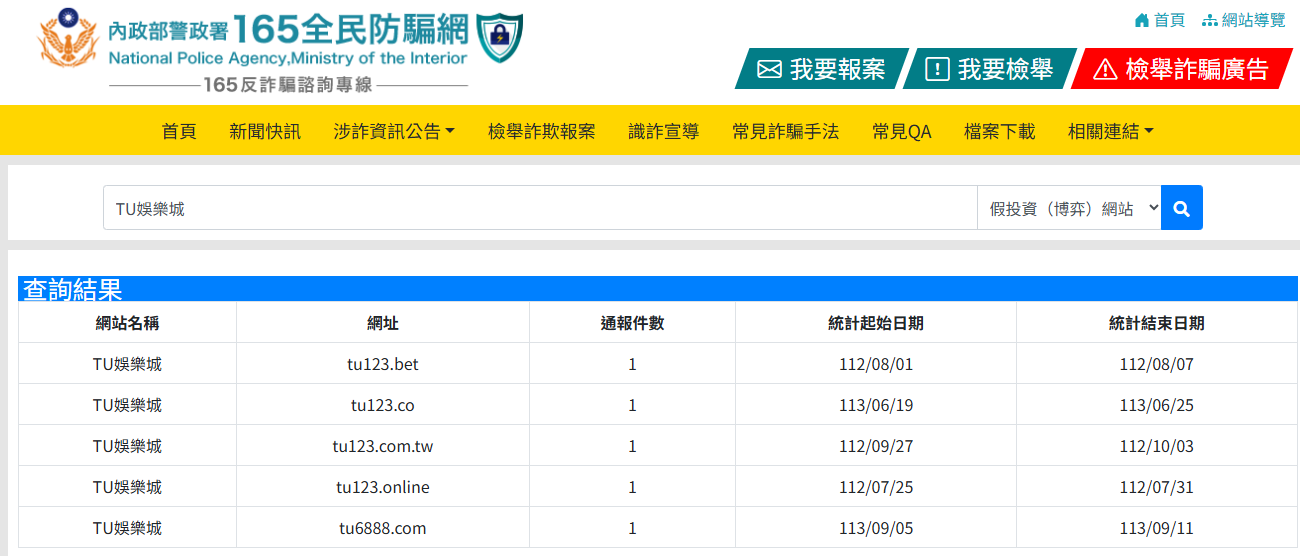The height and width of the screenshot is (556, 1300).
Task: Click TU娛樂城 name in the tu6888.com row
Action: pos(127,528)
